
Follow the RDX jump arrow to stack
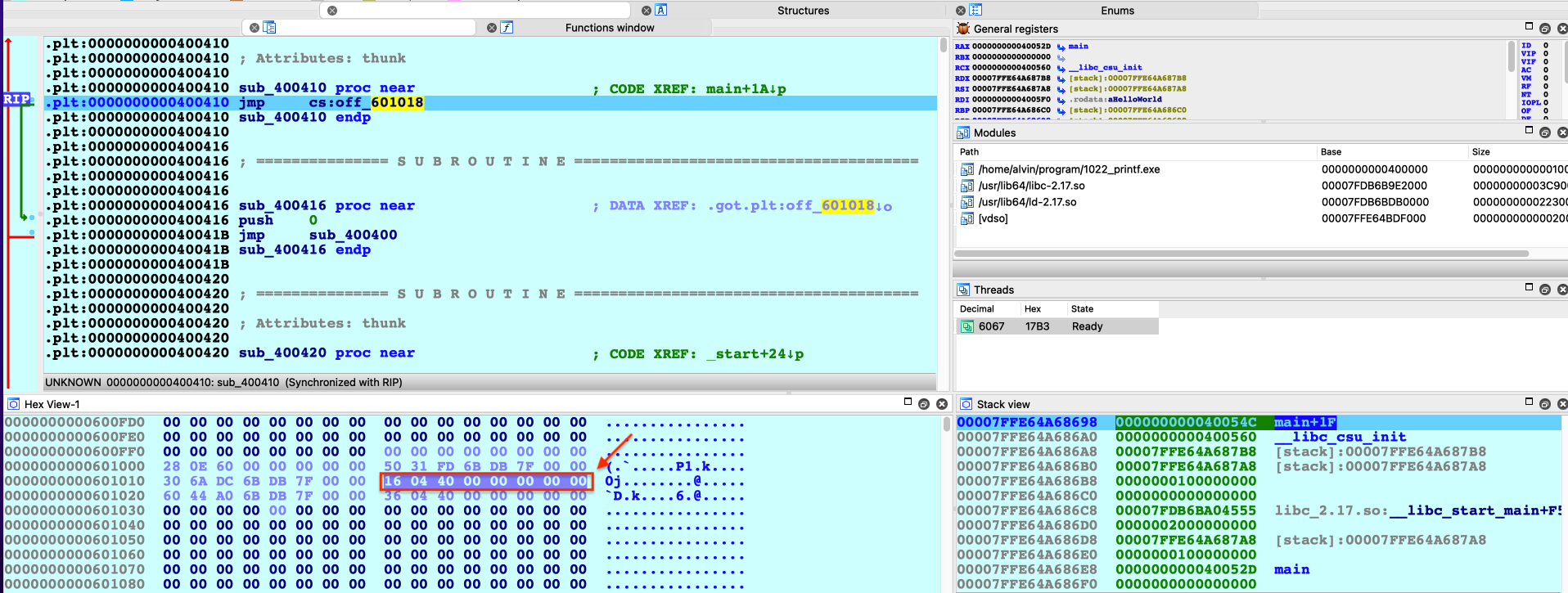coord(1061,79)
